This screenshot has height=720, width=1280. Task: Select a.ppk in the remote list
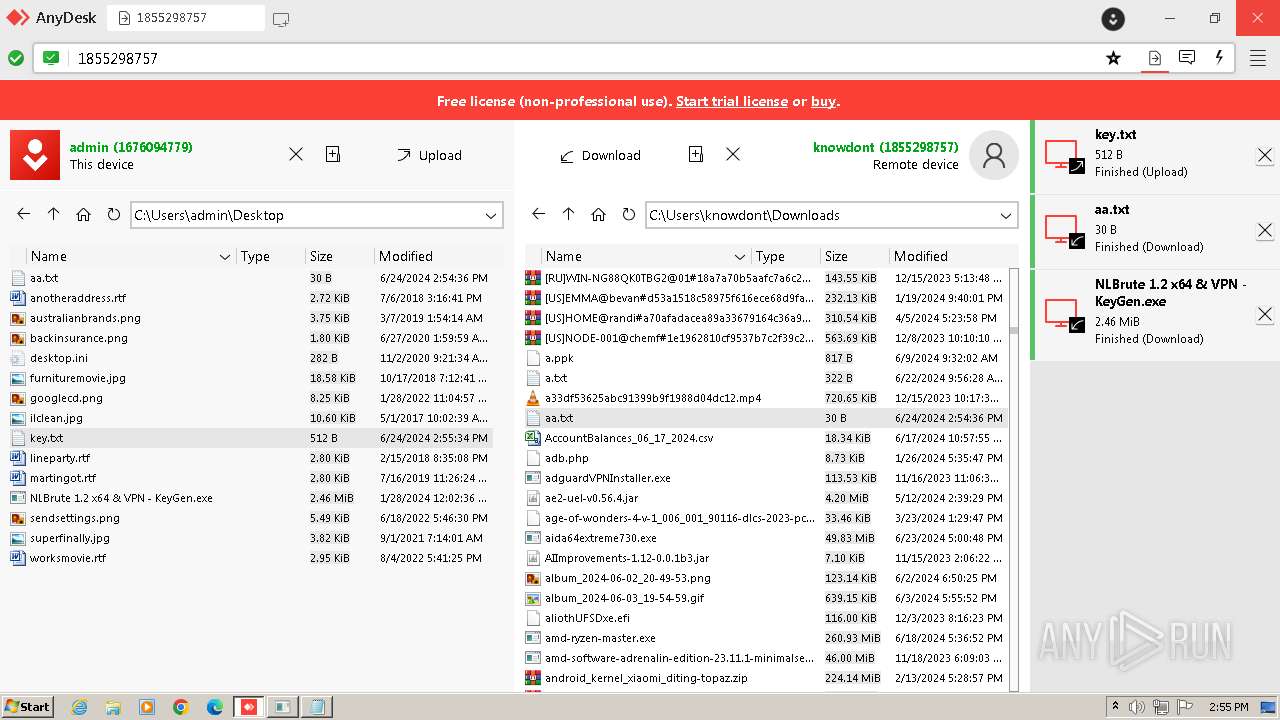tap(766, 358)
